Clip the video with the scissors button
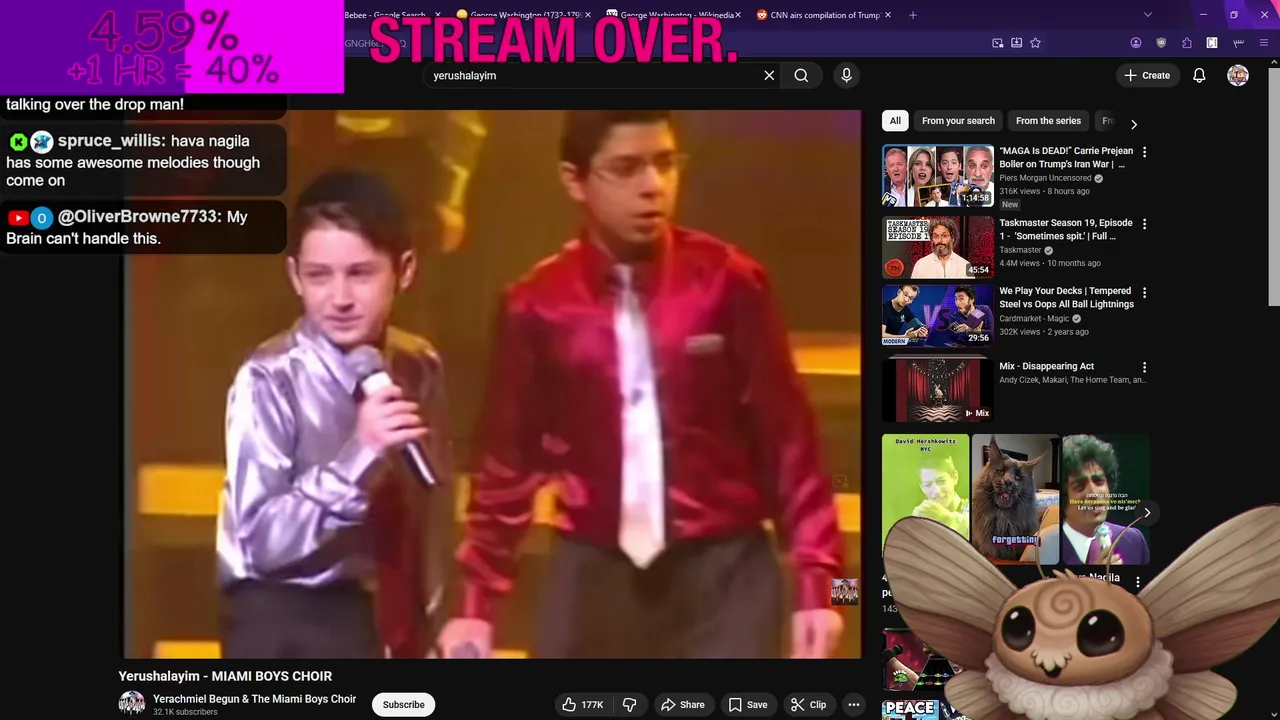This screenshot has height=720, width=1280. [808, 705]
